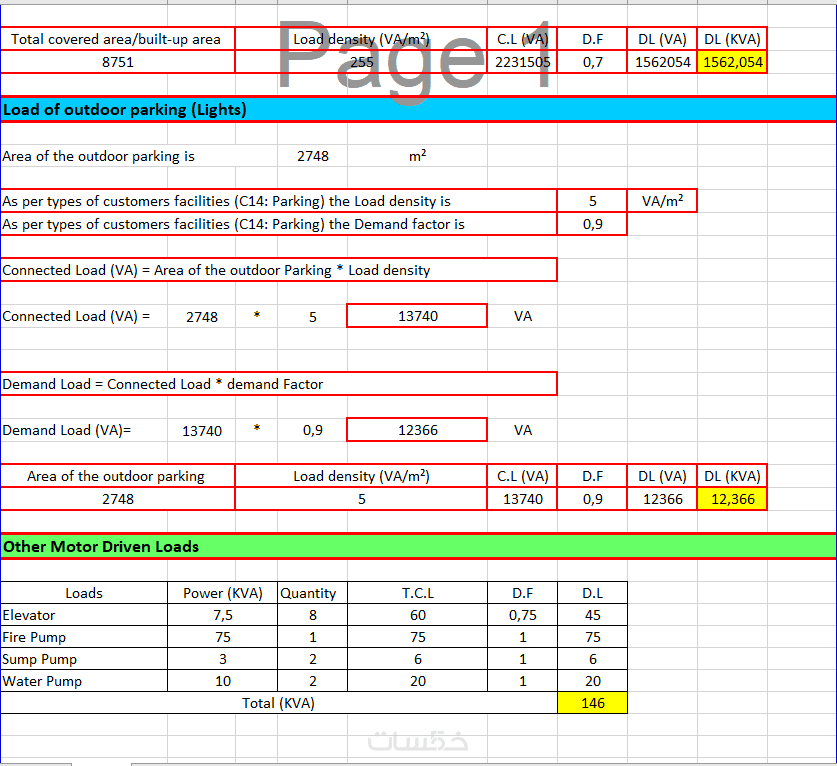Click the load density value 255
The height and width of the screenshot is (766, 837).
click(x=361, y=62)
